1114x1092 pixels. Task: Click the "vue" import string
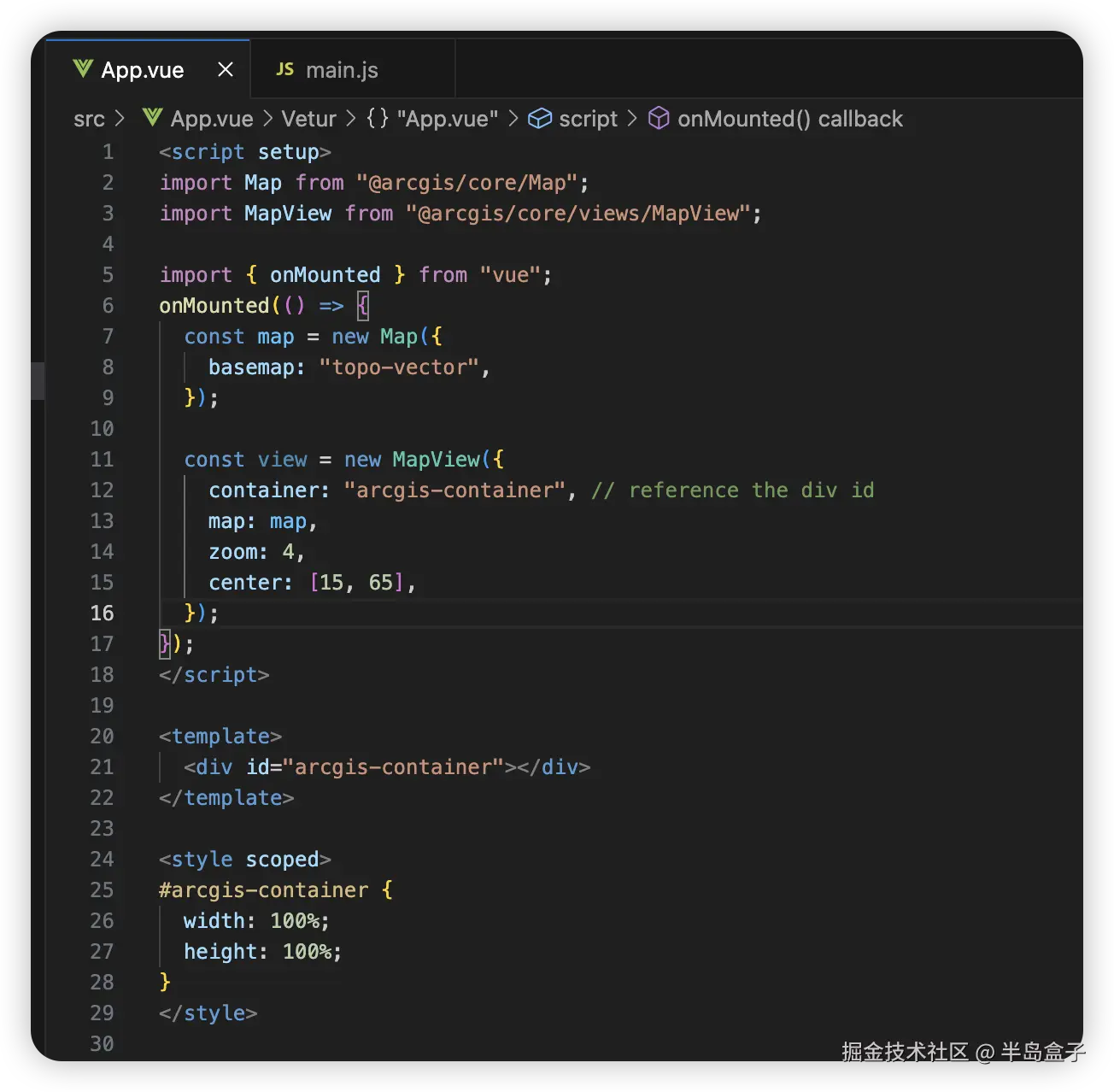coord(510,275)
